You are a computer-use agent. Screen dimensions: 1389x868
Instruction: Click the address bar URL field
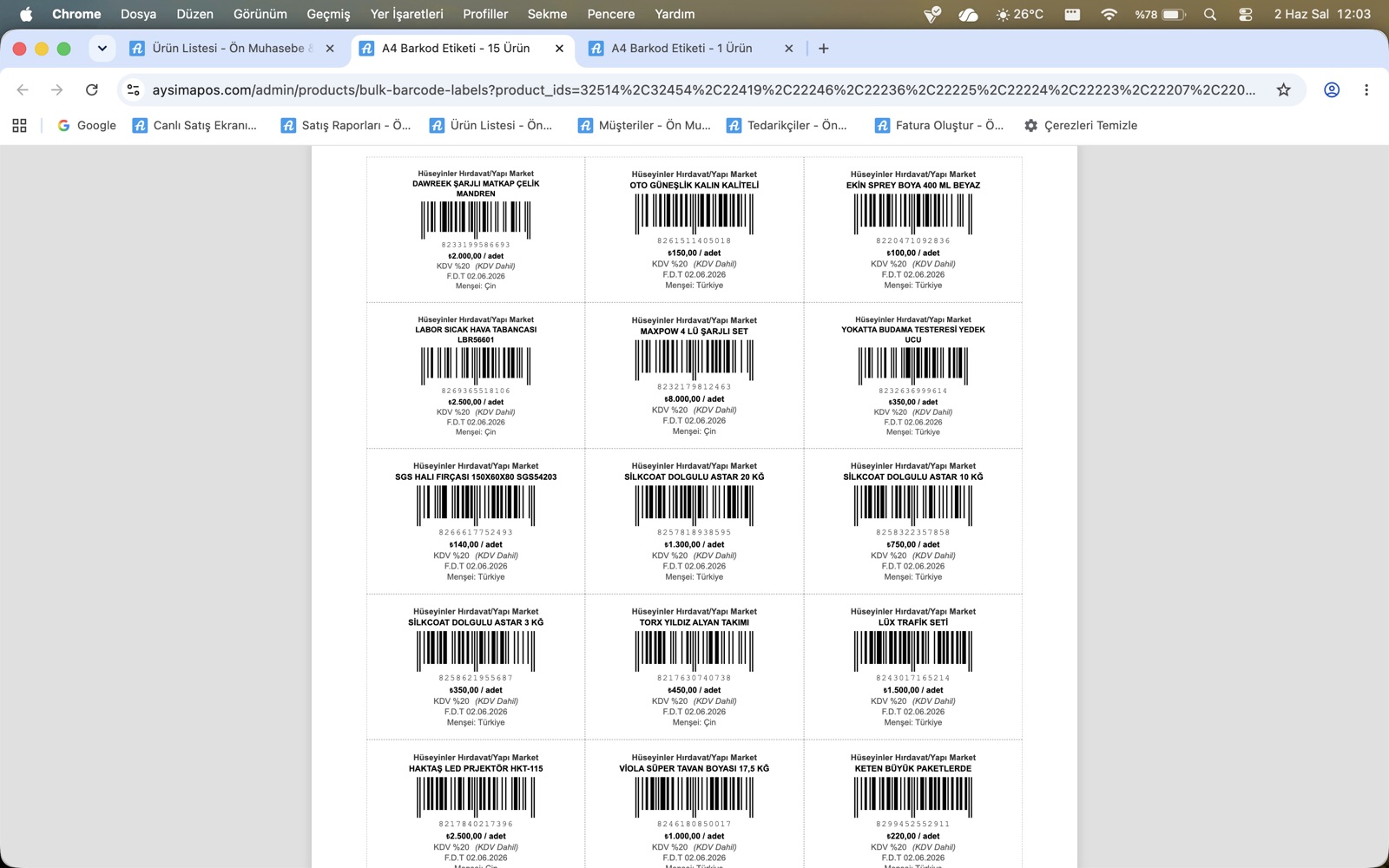pos(703,89)
